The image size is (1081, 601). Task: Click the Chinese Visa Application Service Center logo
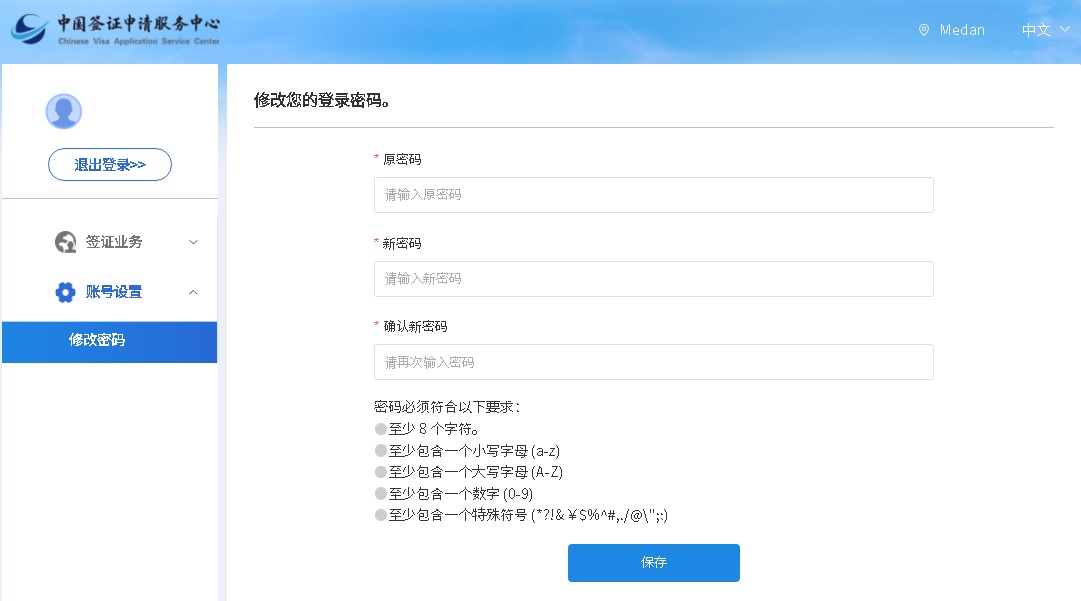pyautogui.click(x=115, y=30)
